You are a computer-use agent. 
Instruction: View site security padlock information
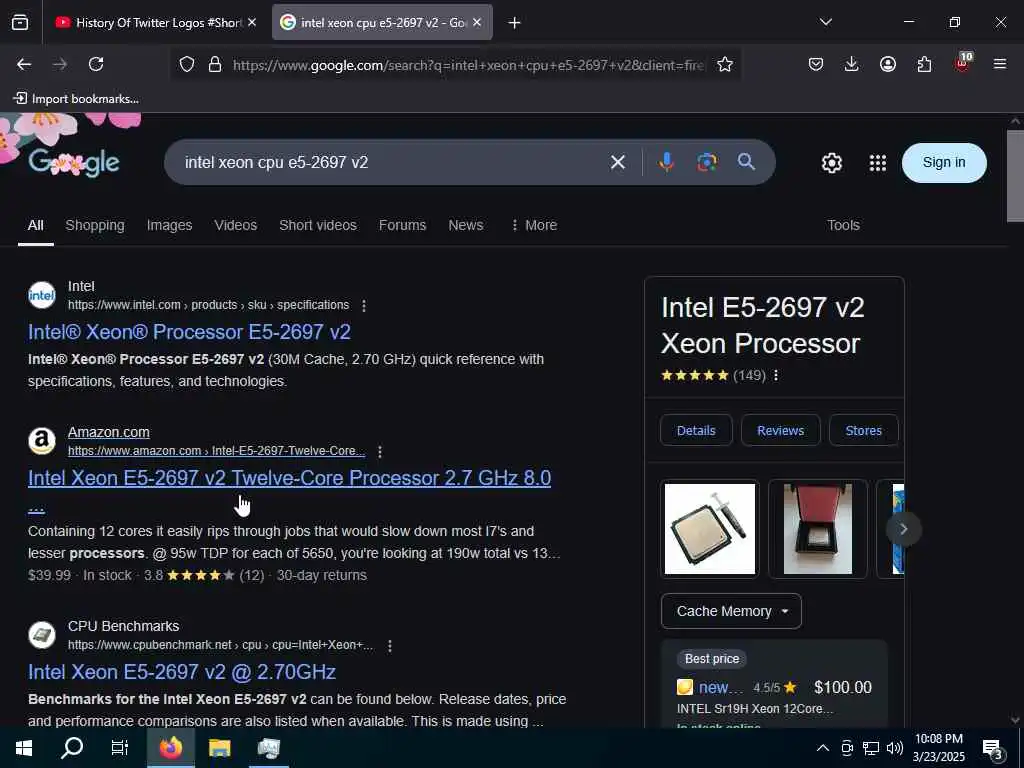[215, 64]
